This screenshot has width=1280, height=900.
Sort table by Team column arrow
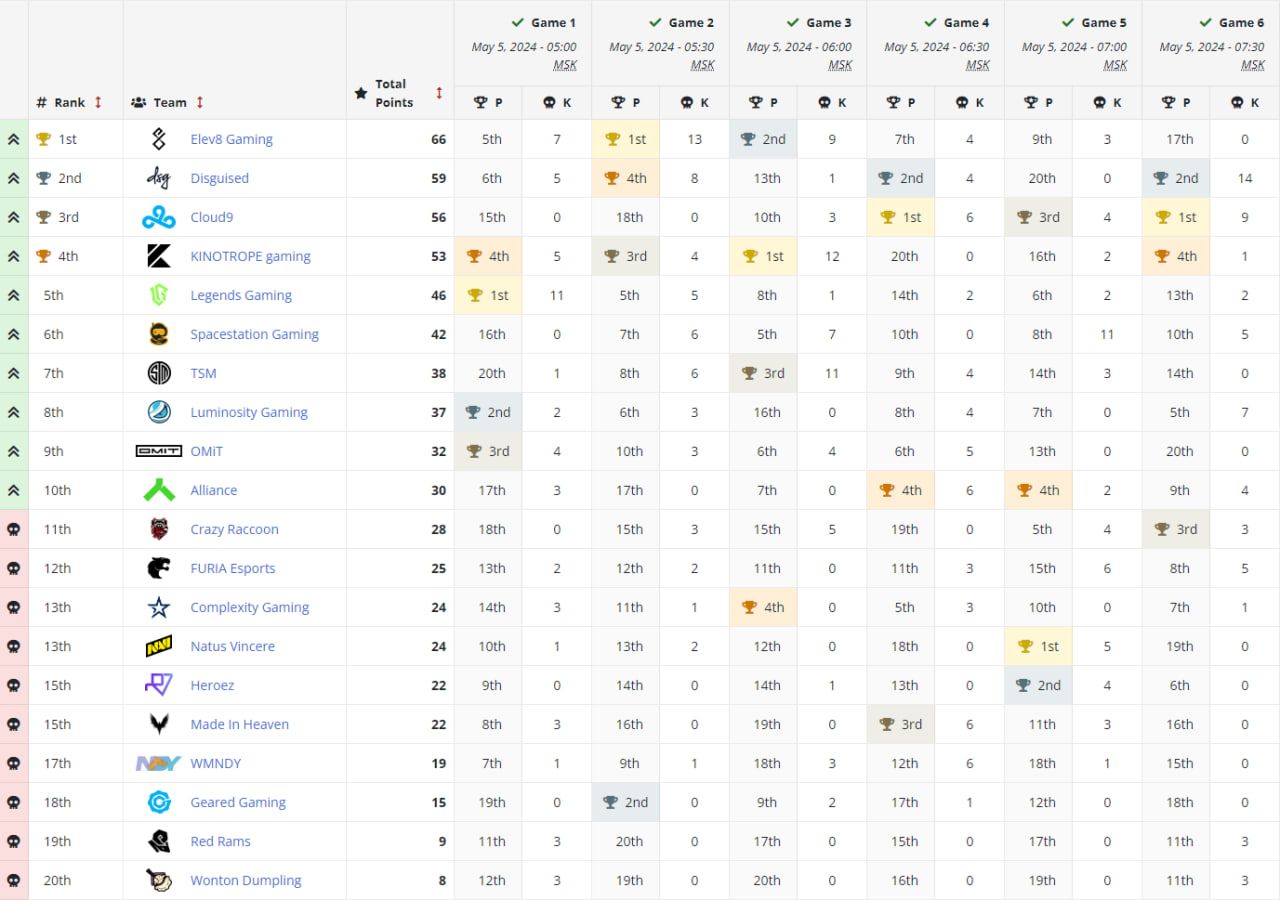click(200, 102)
